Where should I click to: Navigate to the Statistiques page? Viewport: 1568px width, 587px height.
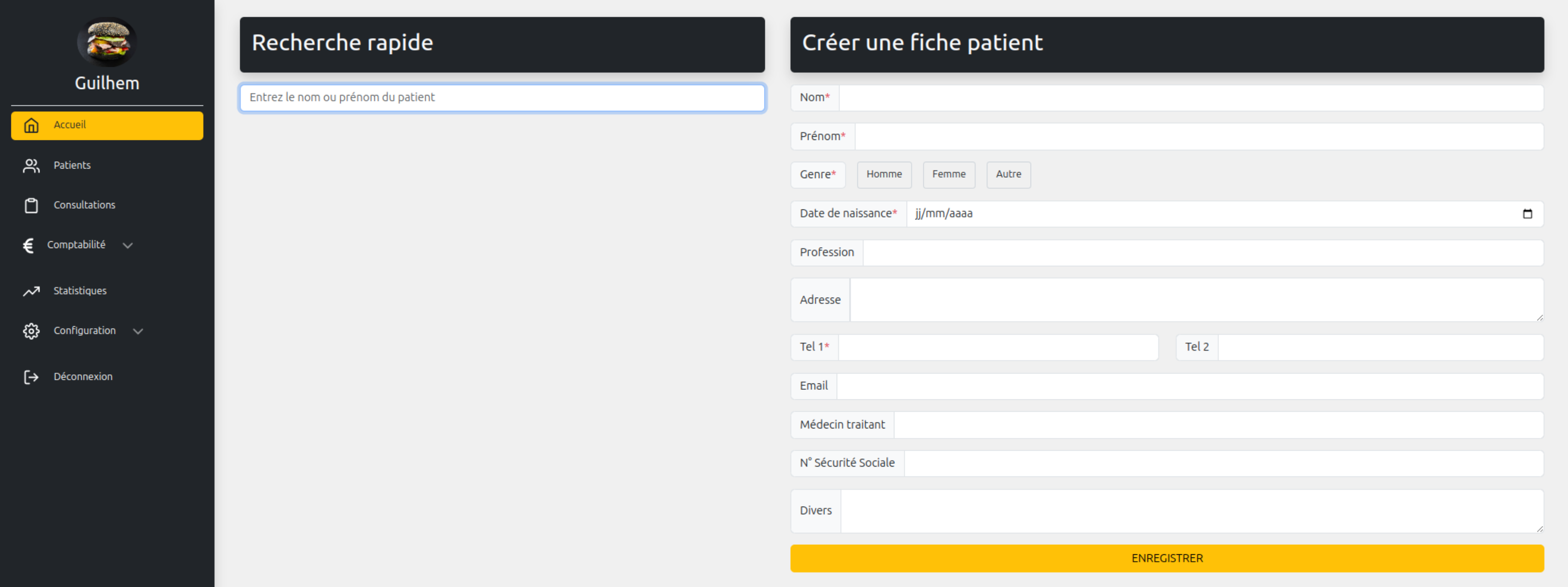pos(79,291)
